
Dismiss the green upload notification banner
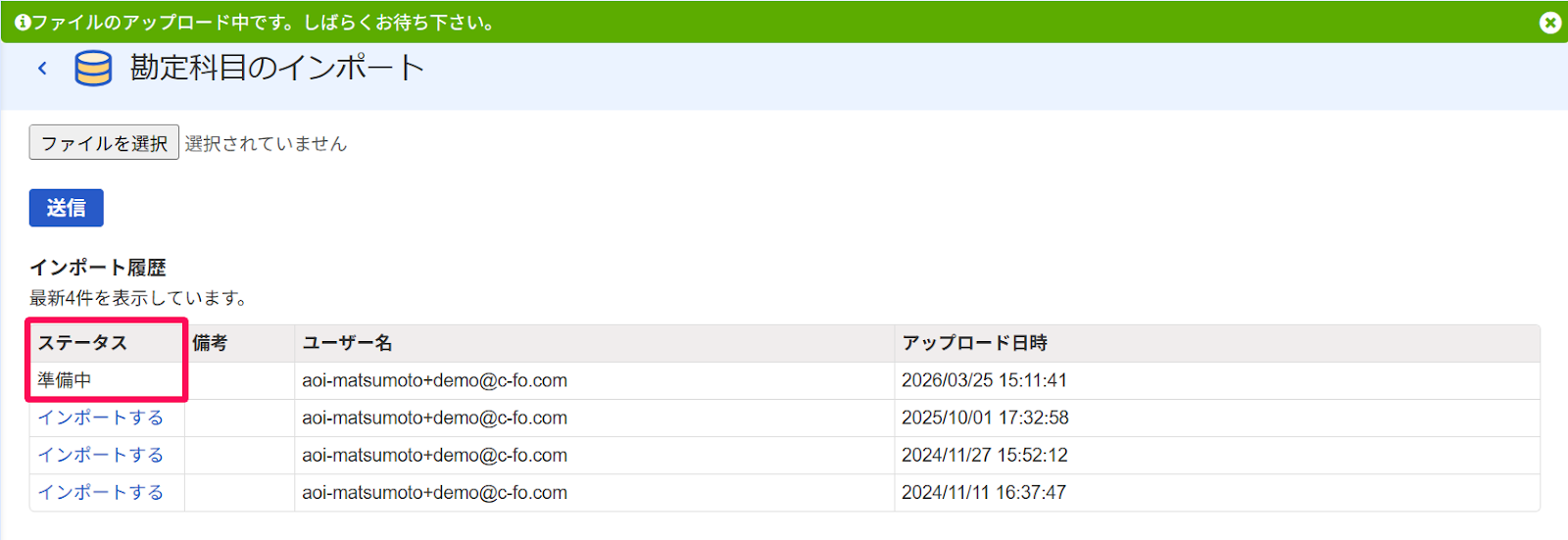[1550, 22]
